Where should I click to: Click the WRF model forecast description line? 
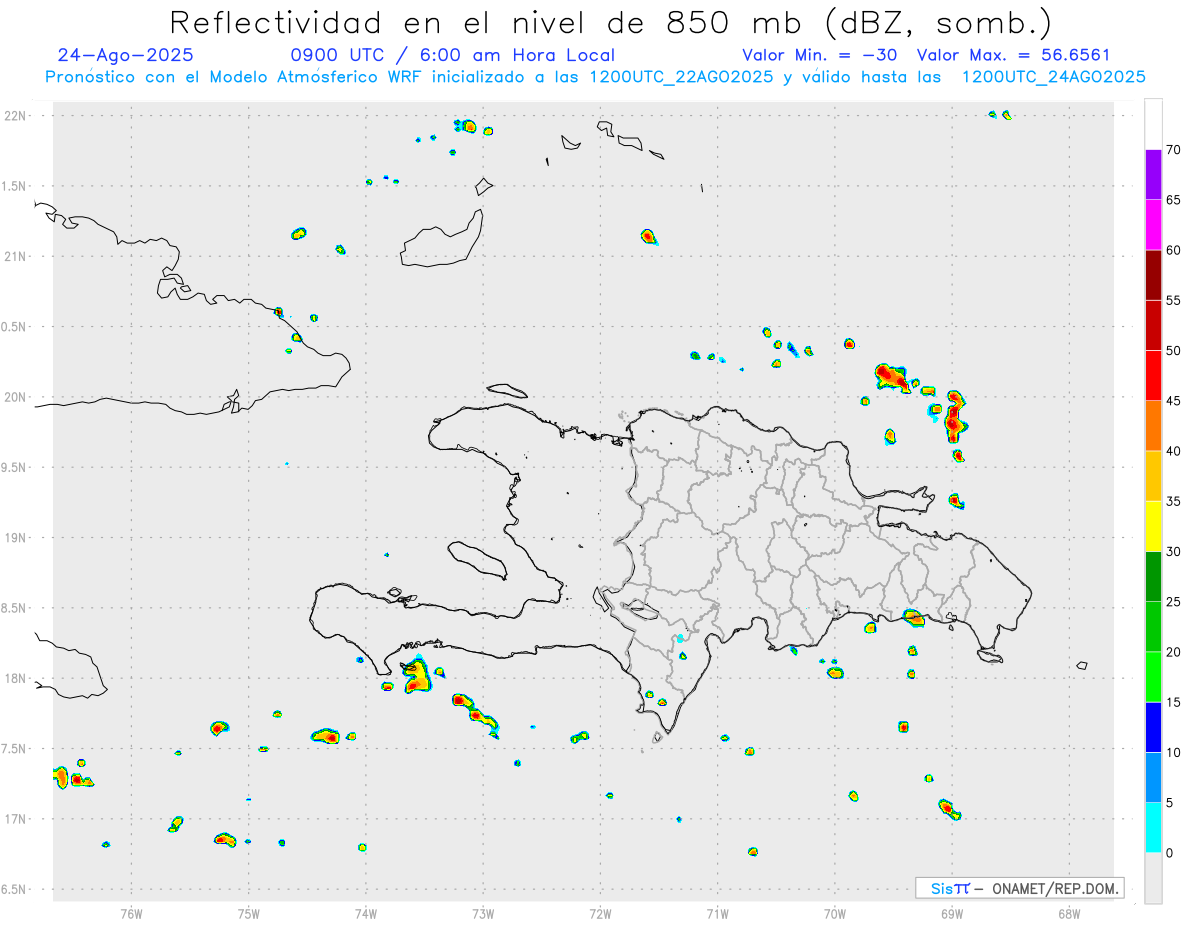click(595, 77)
